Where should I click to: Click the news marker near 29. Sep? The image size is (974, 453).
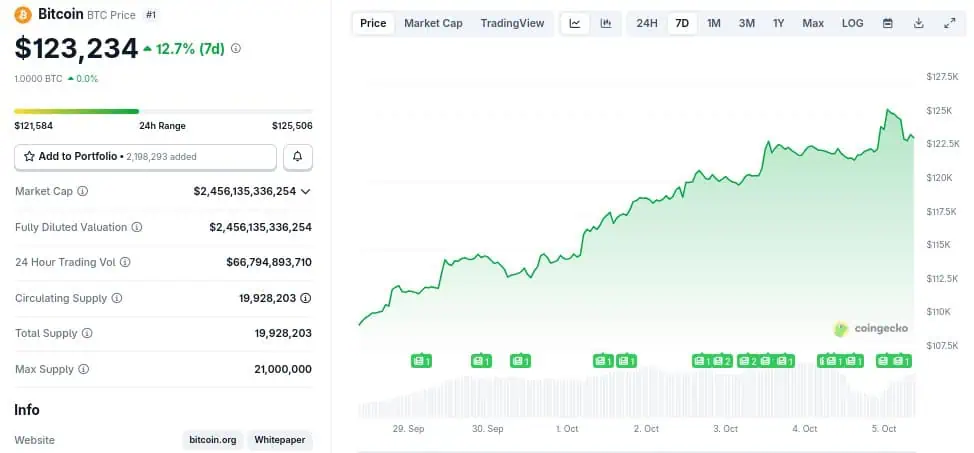click(421, 360)
